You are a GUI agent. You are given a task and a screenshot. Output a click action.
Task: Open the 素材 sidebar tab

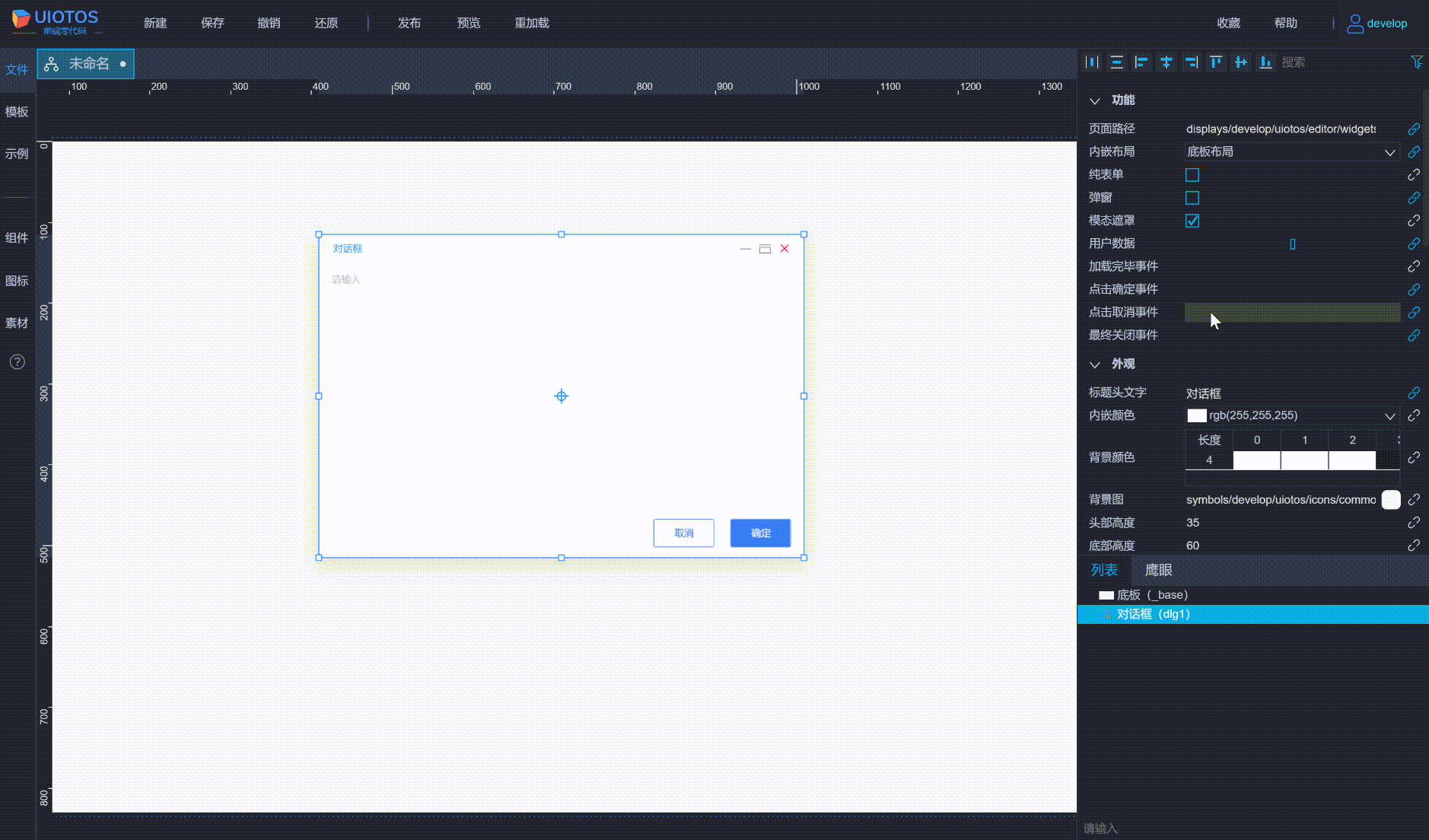[x=17, y=323]
